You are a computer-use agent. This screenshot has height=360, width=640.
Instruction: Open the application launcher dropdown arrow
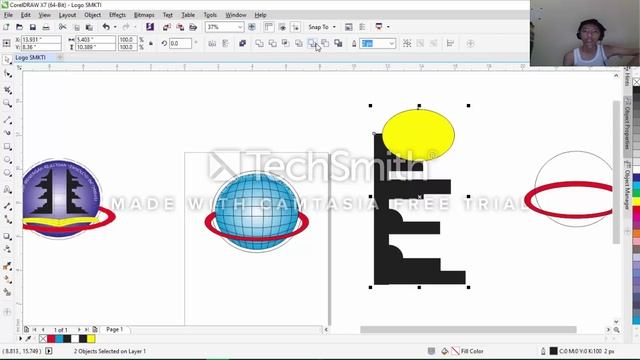(x=388, y=27)
